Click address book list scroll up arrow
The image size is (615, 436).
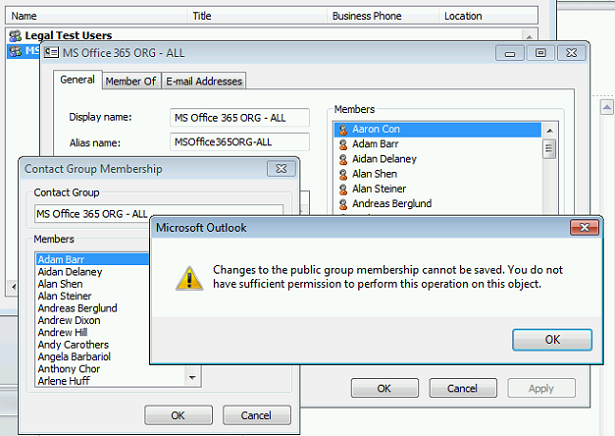click(x=529, y=36)
